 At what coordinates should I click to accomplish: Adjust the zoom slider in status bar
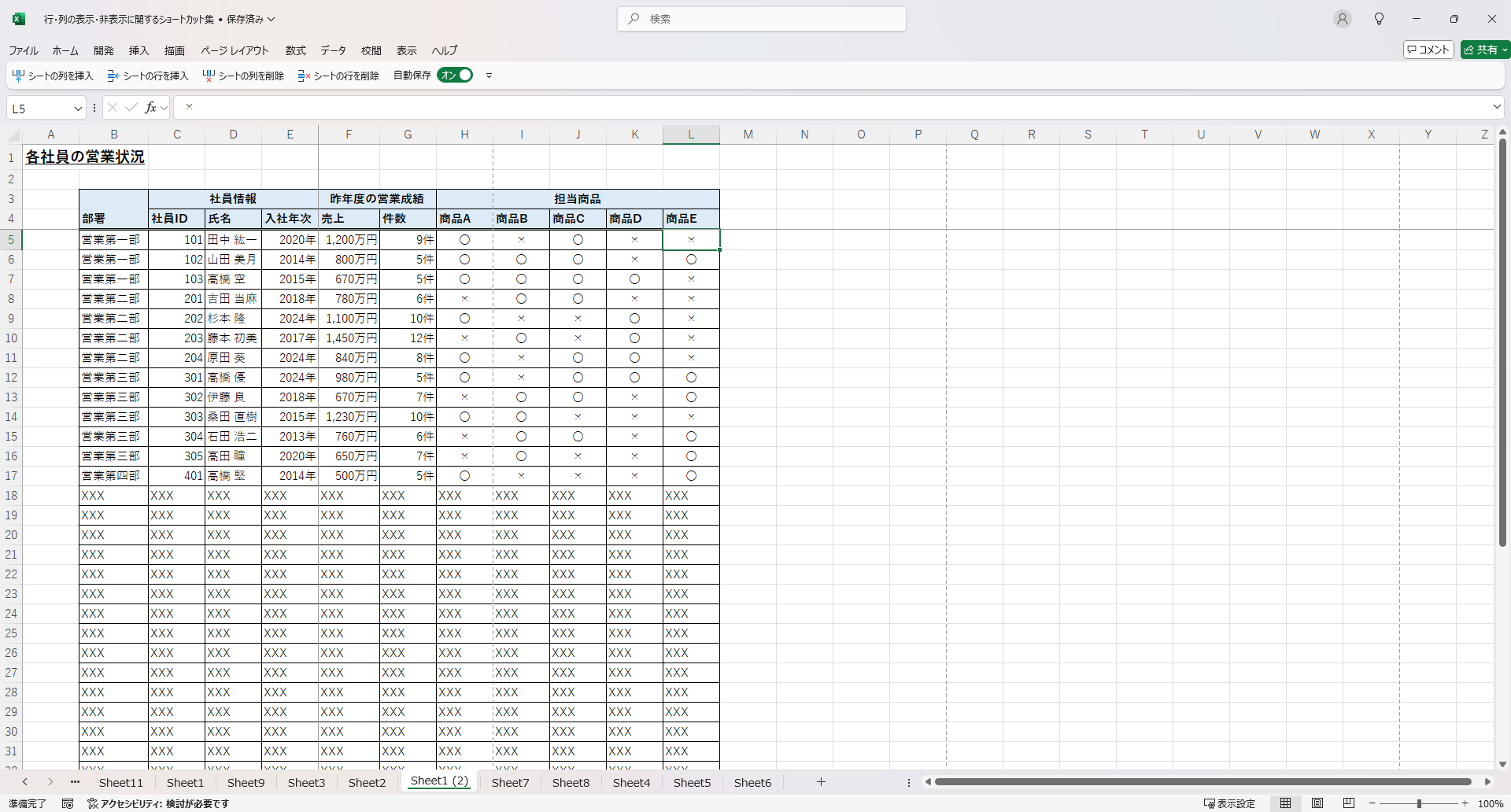1419,803
